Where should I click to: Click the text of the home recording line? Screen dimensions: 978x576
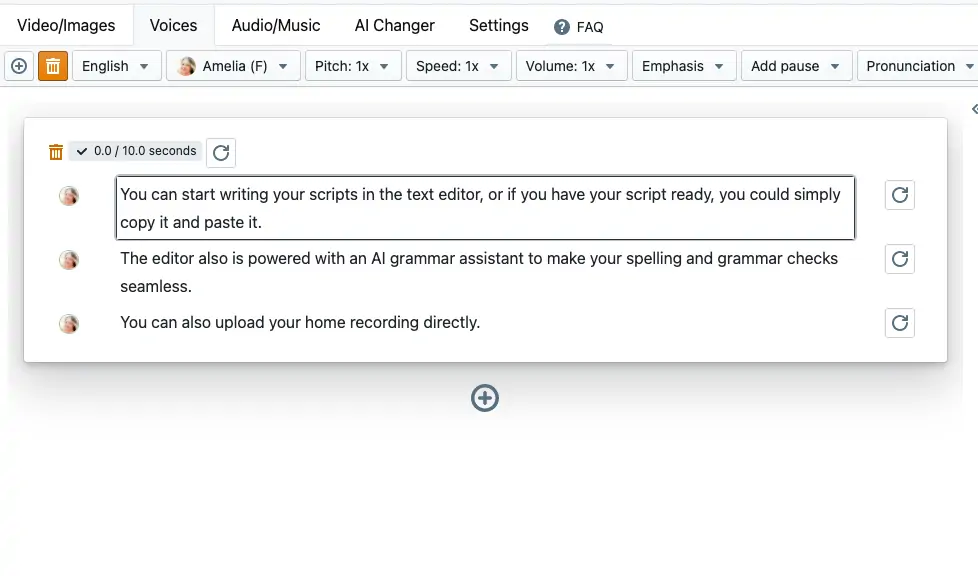point(300,322)
